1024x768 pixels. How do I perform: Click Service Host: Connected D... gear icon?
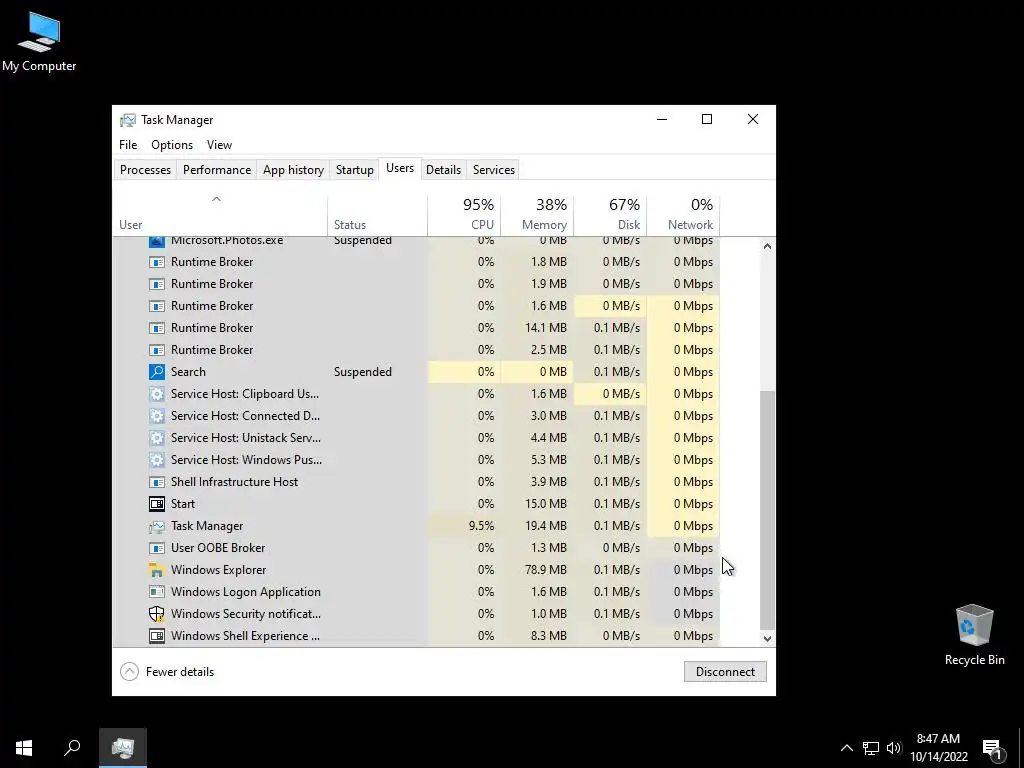pyautogui.click(x=157, y=416)
